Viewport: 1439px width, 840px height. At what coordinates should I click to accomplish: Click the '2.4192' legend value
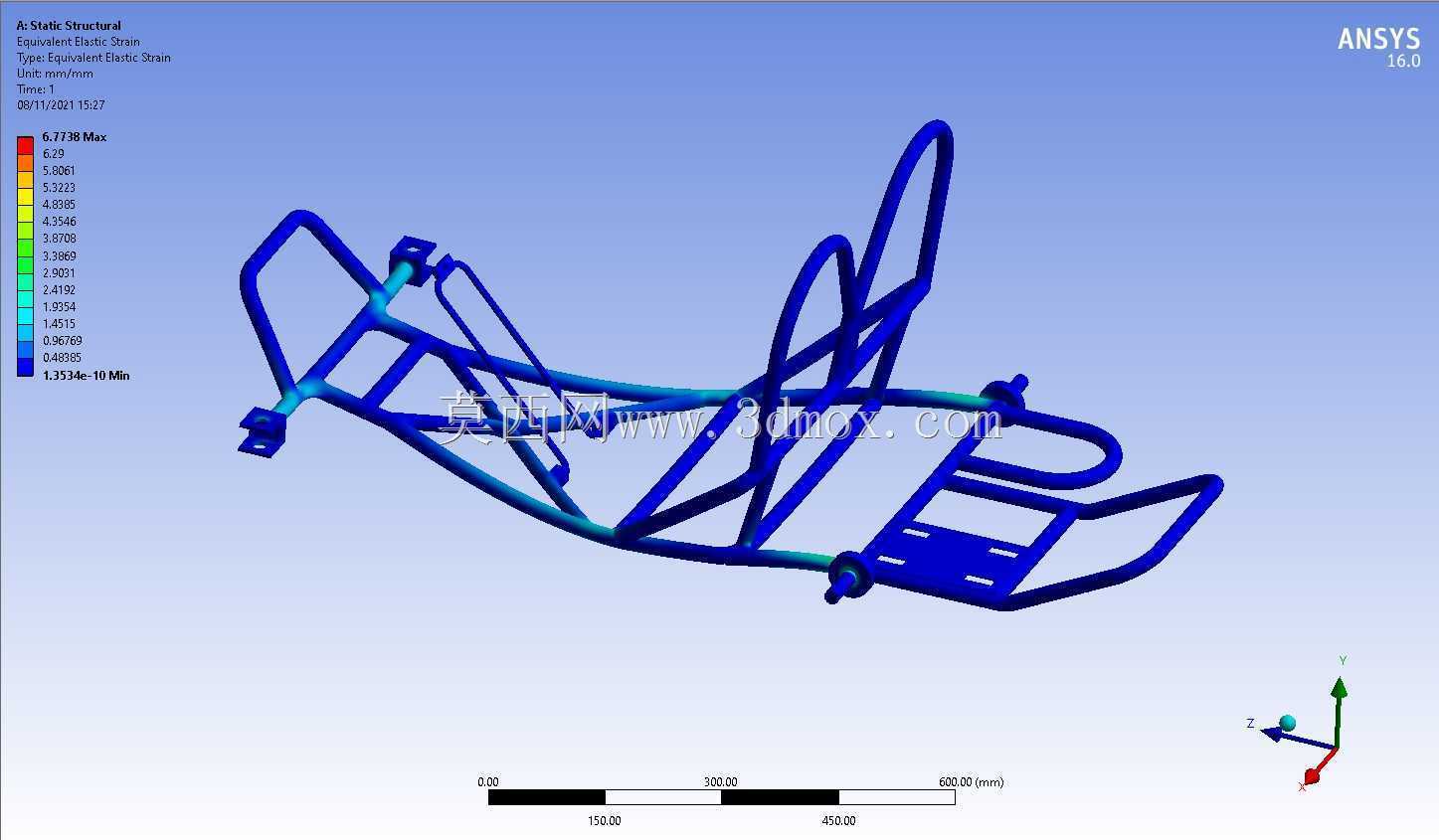(x=59, y=290)
